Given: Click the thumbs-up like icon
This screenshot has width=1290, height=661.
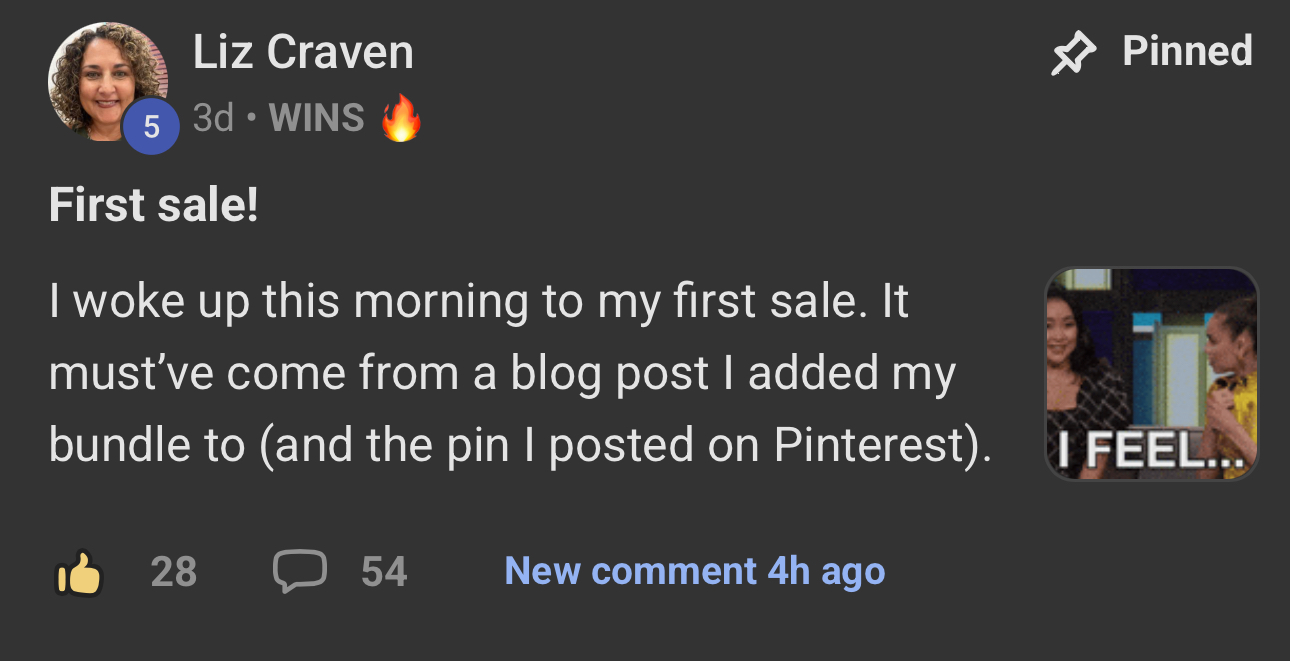Looking at the screenshot, I should 79,573.
